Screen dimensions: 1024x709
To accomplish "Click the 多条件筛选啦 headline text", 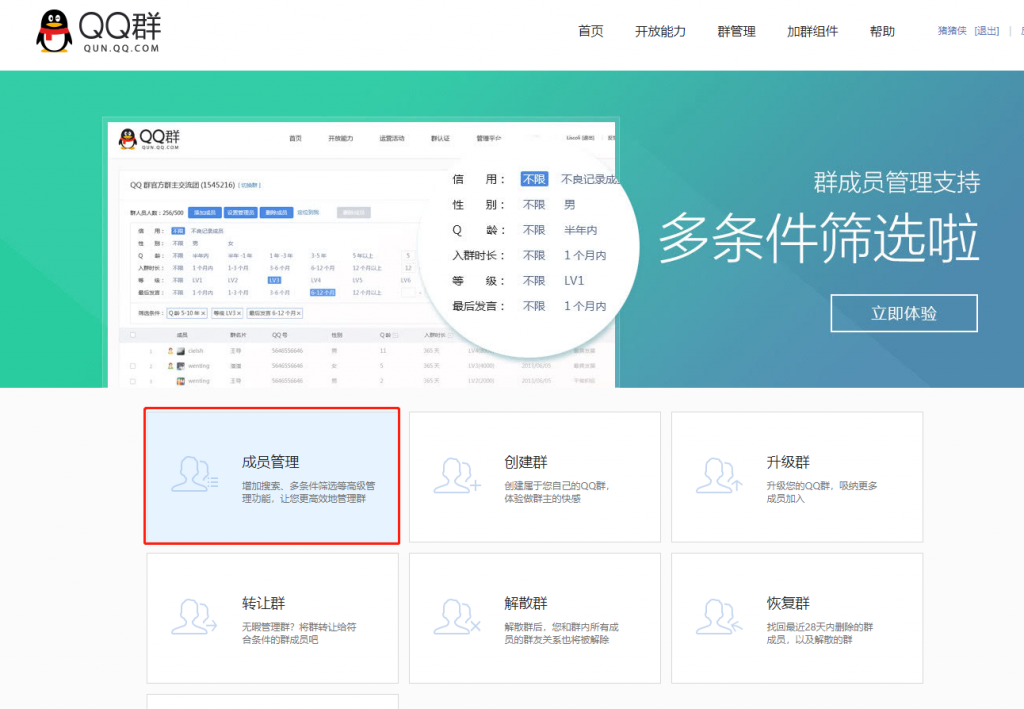I will pos(820,238).
